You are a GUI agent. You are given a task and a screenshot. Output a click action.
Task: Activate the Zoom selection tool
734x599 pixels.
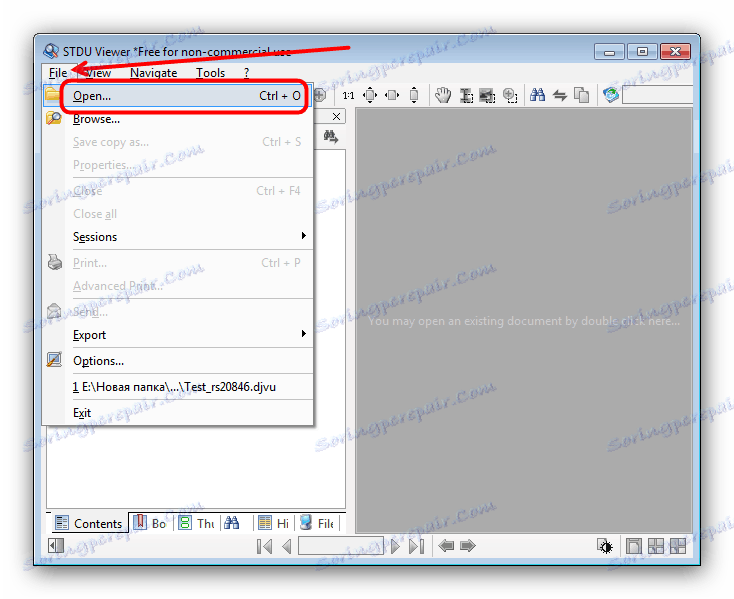pyautogui.click(x=510, y=95)
